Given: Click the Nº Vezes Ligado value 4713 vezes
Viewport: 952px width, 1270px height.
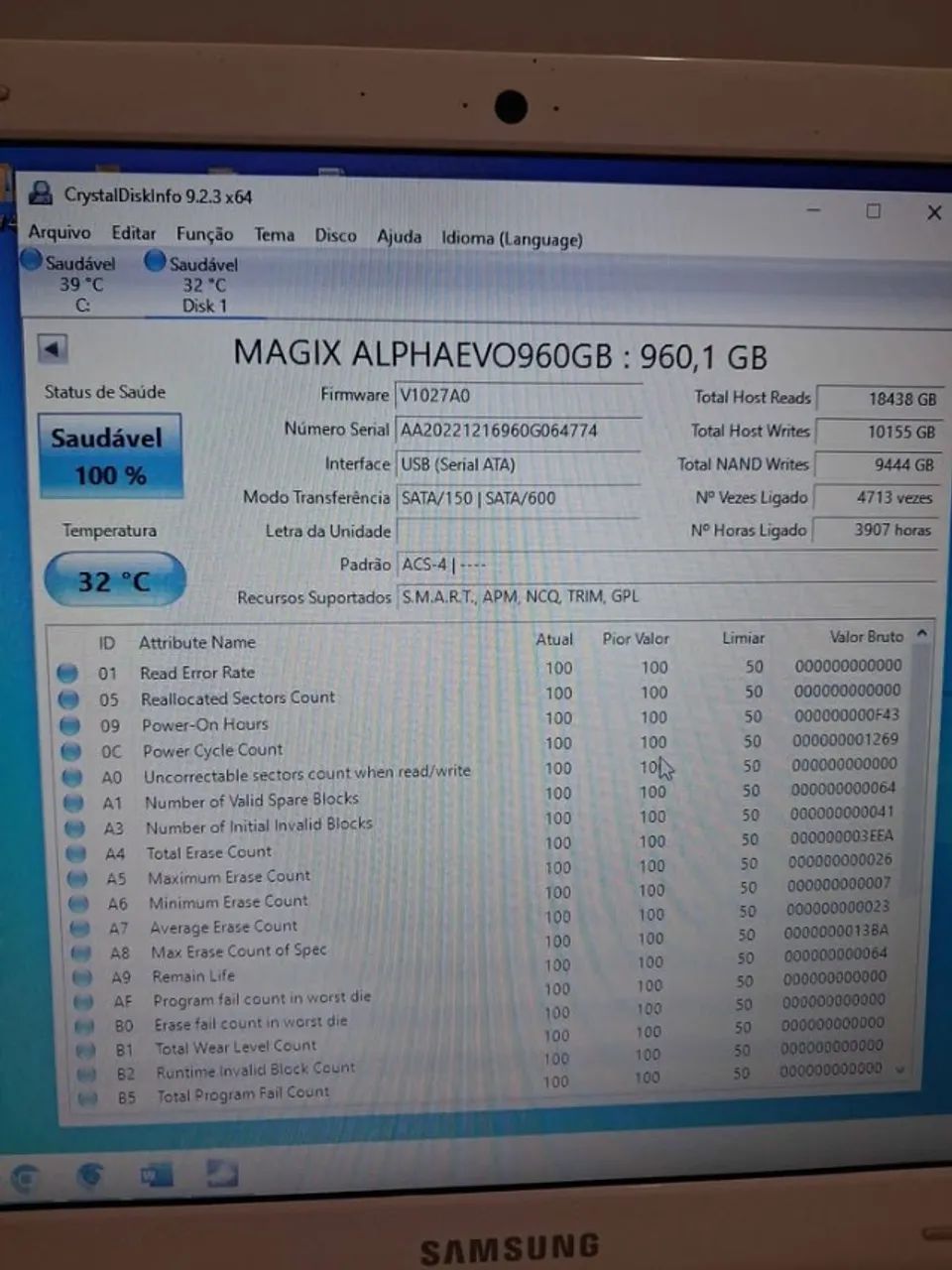Looking at the screenshot, I should [876, 497].
